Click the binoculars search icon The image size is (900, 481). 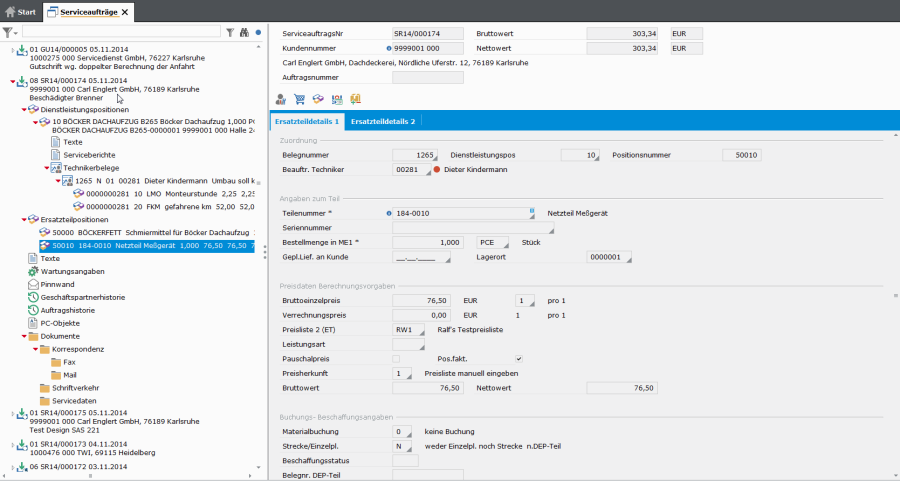(243, 33)
